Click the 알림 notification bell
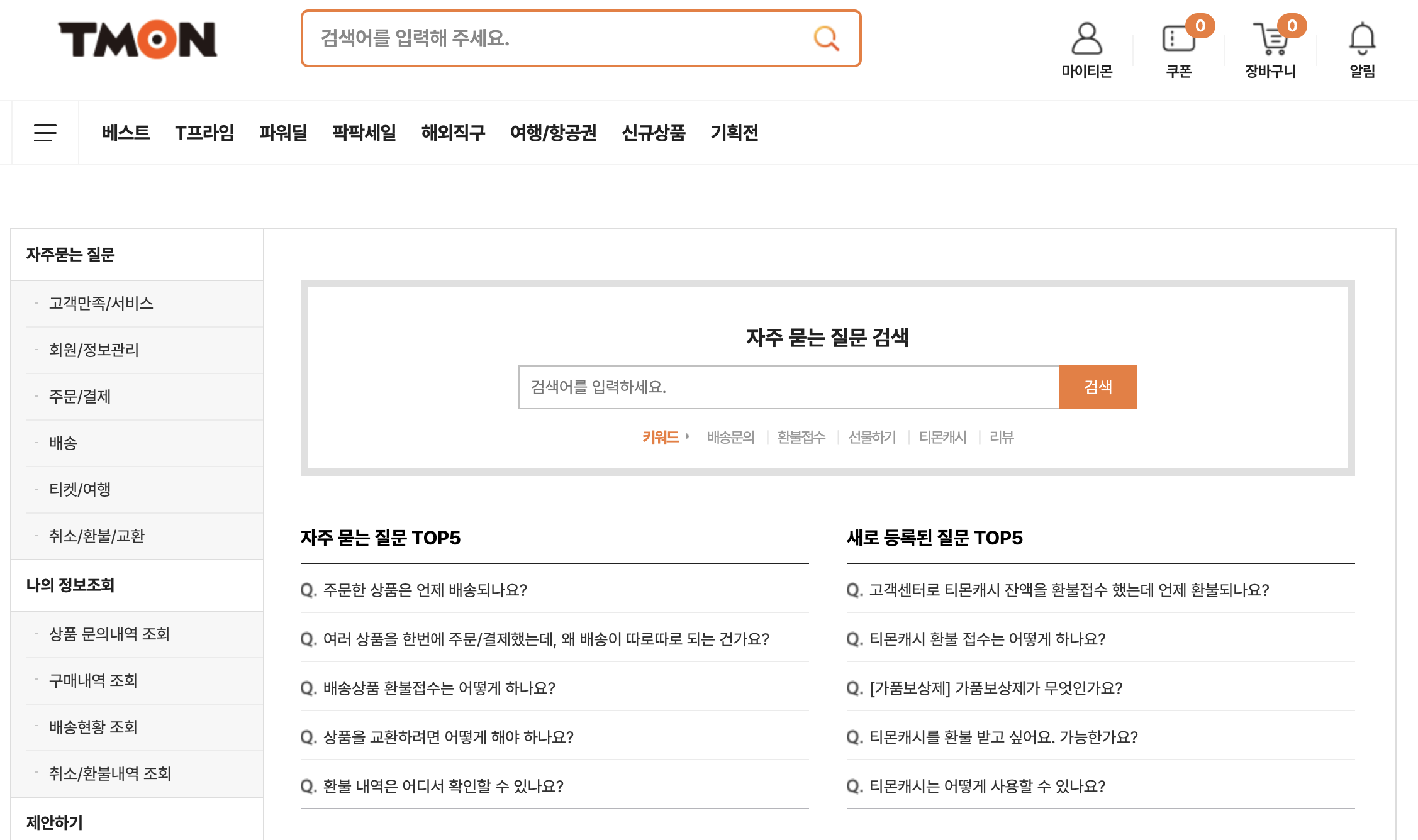 pos(1362,40)
